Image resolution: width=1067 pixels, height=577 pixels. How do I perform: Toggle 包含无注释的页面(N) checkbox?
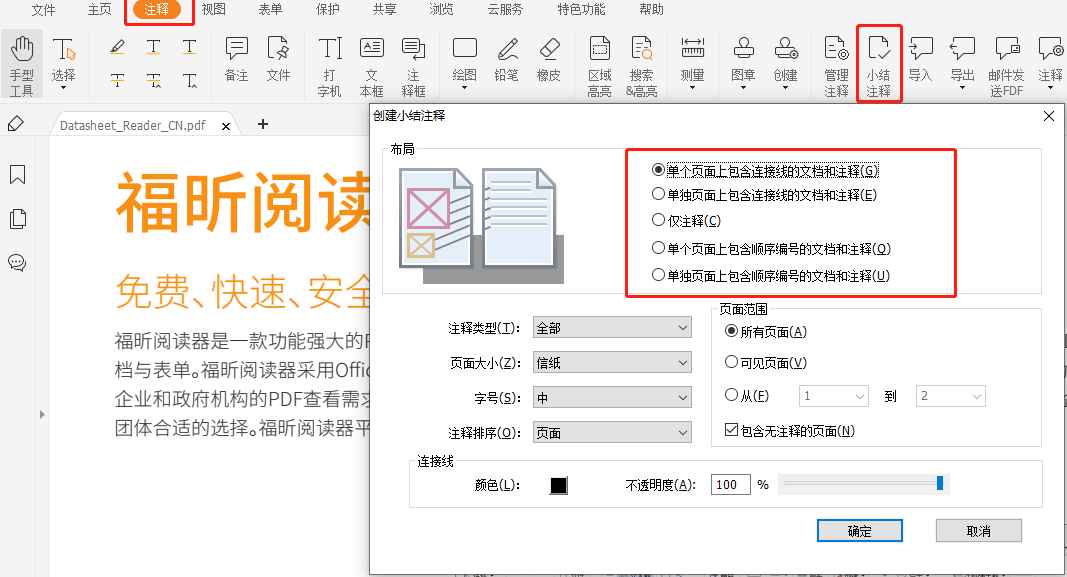click(x=732, y=431)
